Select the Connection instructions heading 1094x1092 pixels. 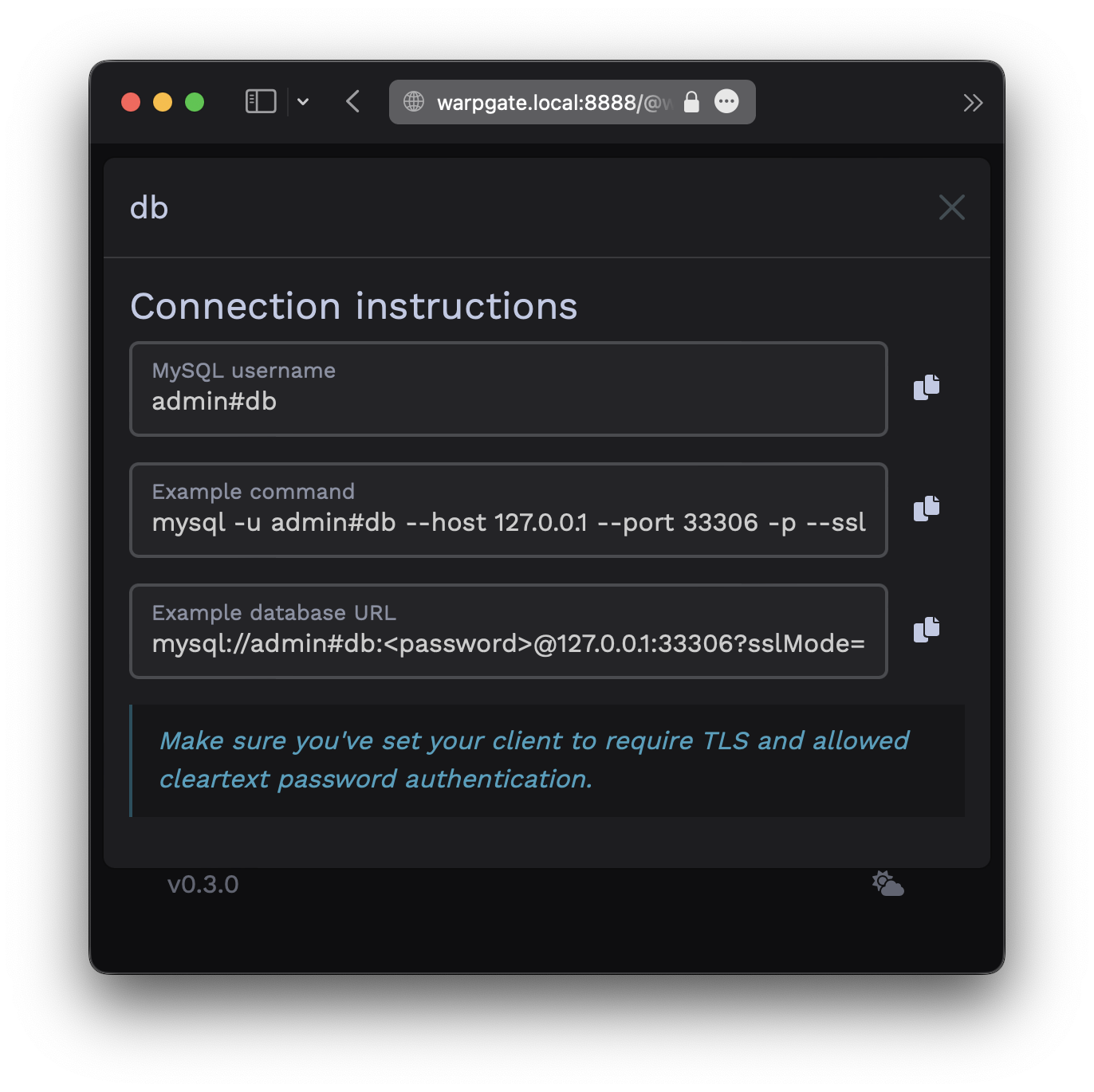tap(354, 305)
